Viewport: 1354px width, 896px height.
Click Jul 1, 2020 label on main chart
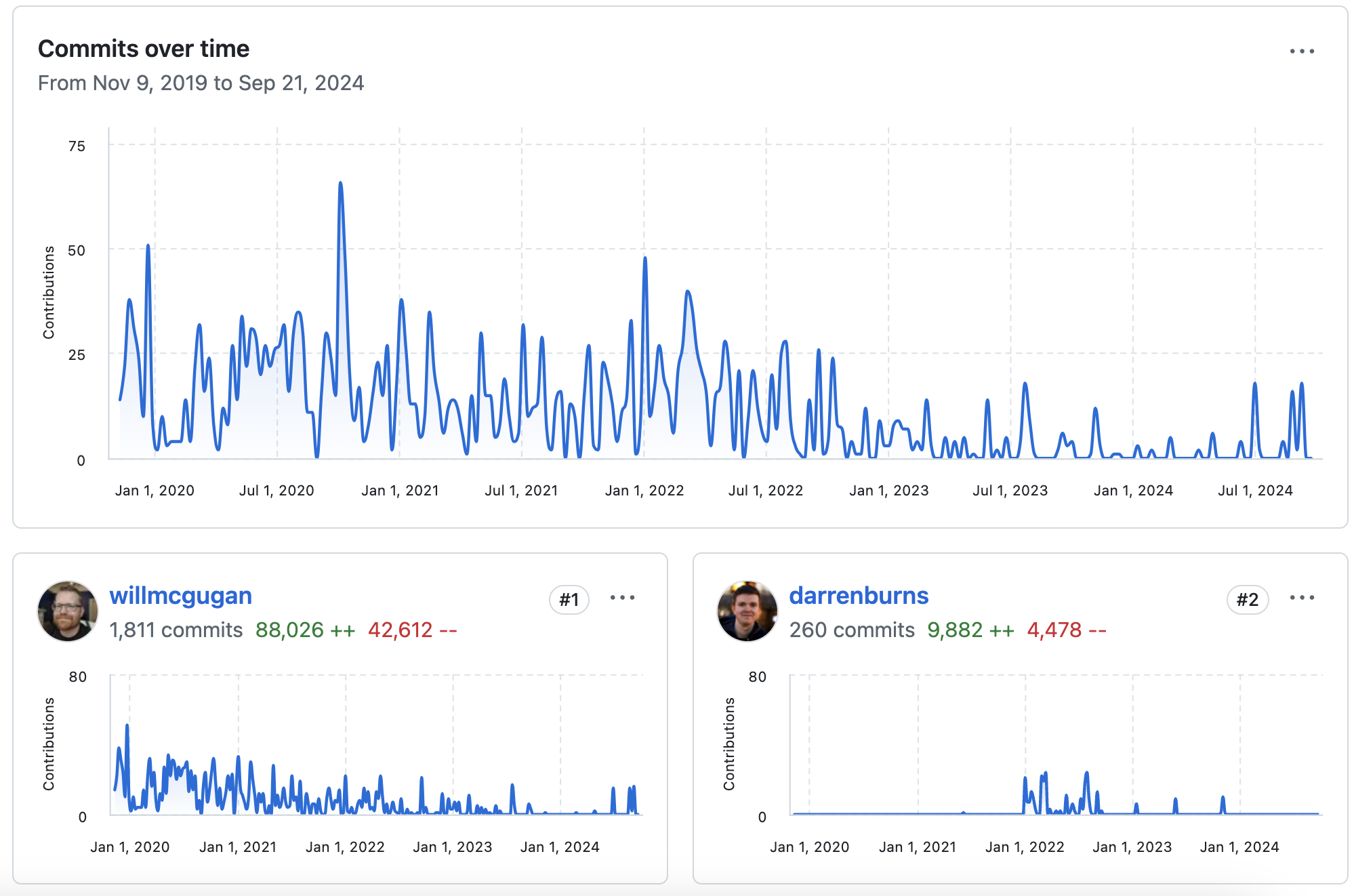(x=276, y=491)
